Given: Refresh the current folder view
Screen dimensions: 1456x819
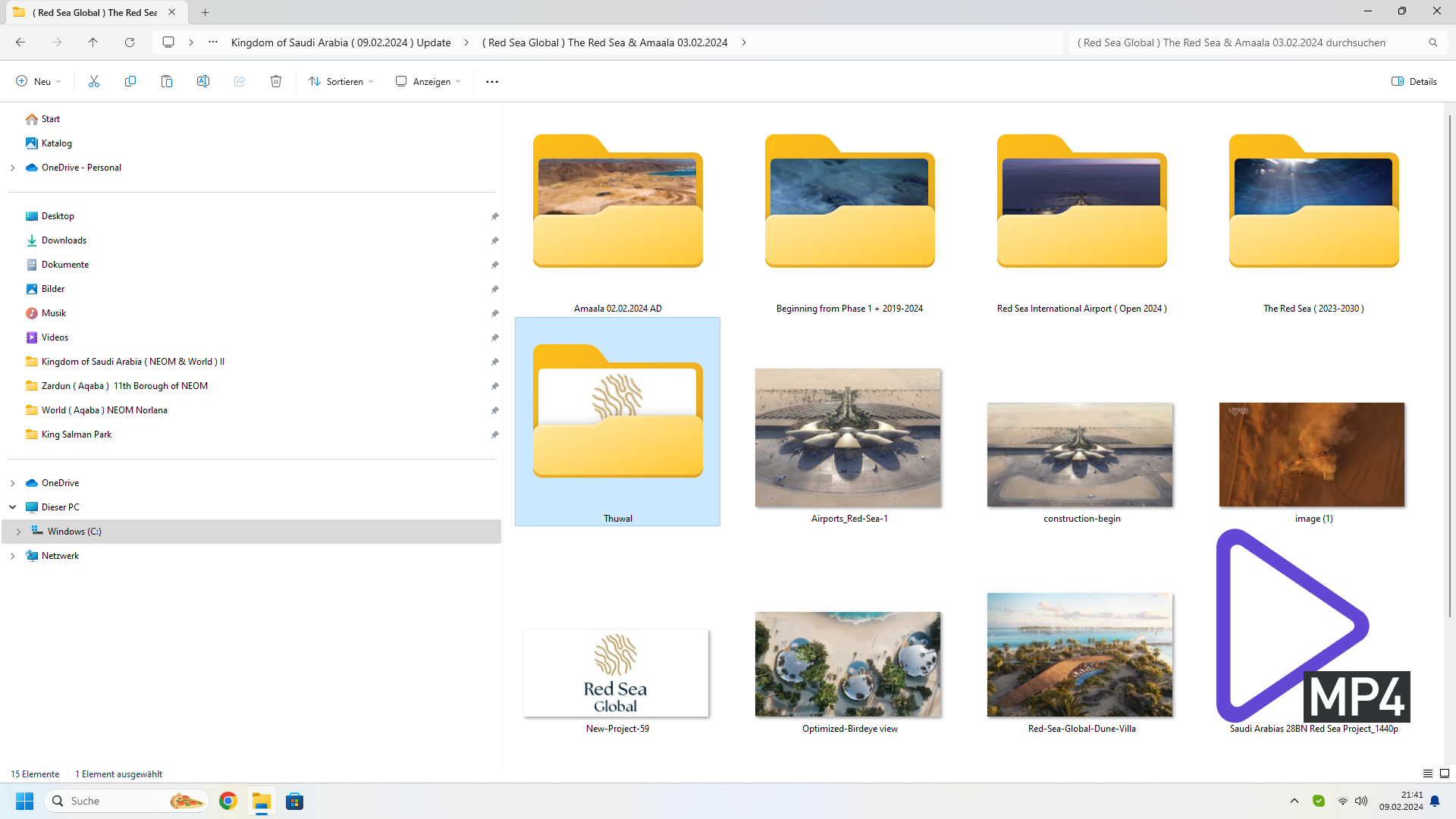Looking at the screenshot, I should point(130,42).
